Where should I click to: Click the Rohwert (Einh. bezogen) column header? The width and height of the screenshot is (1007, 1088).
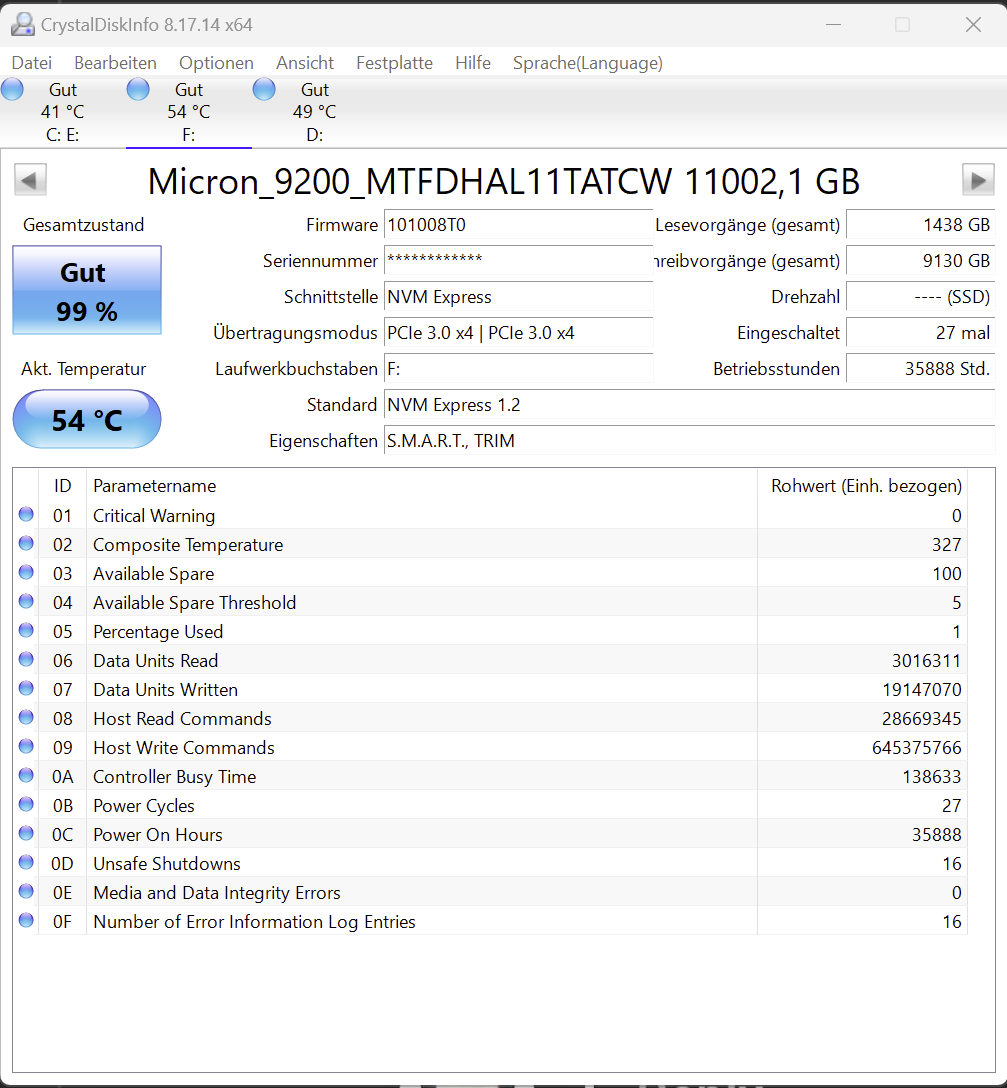[x=863, y=486]
